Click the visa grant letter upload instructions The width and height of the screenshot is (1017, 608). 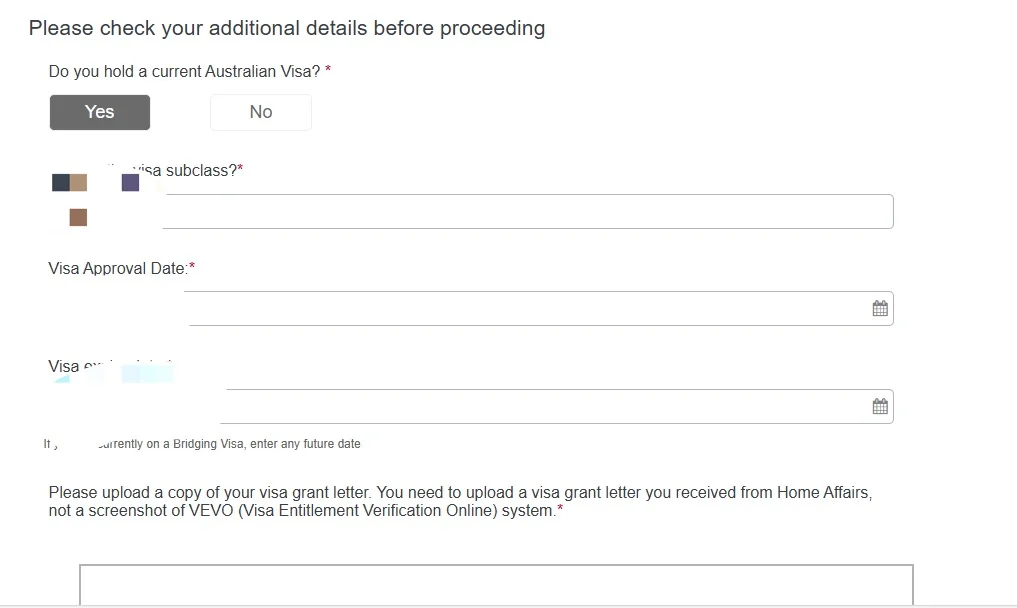(461, 502)
